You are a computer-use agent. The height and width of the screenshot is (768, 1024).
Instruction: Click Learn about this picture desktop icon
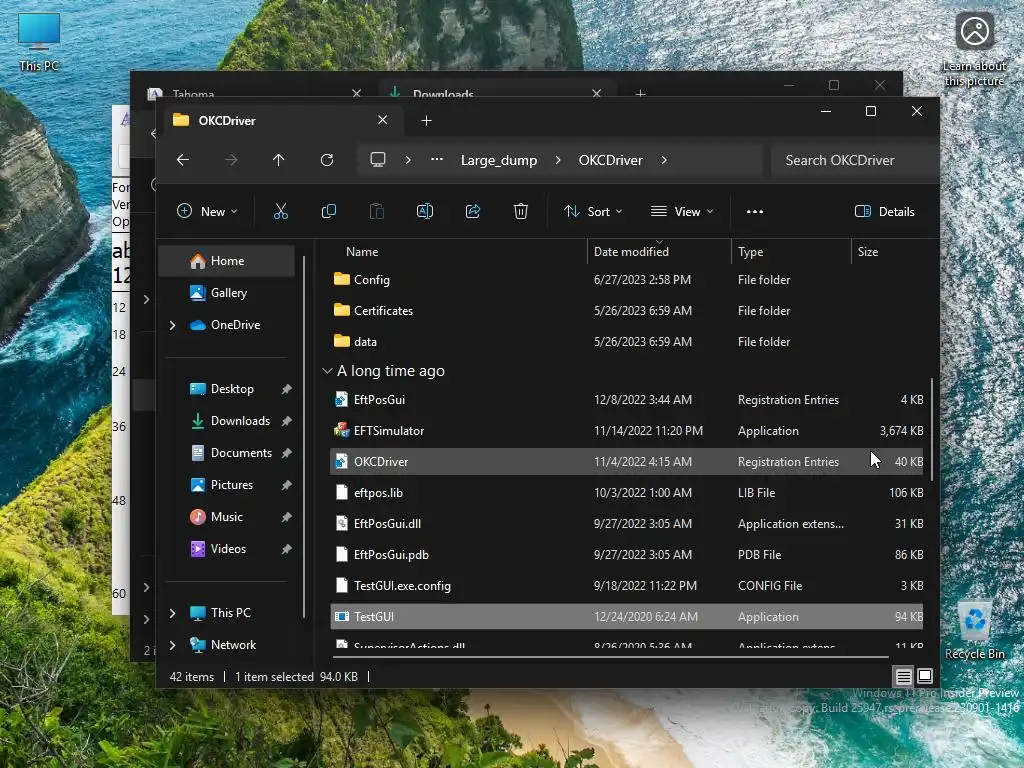pos(974,50)
